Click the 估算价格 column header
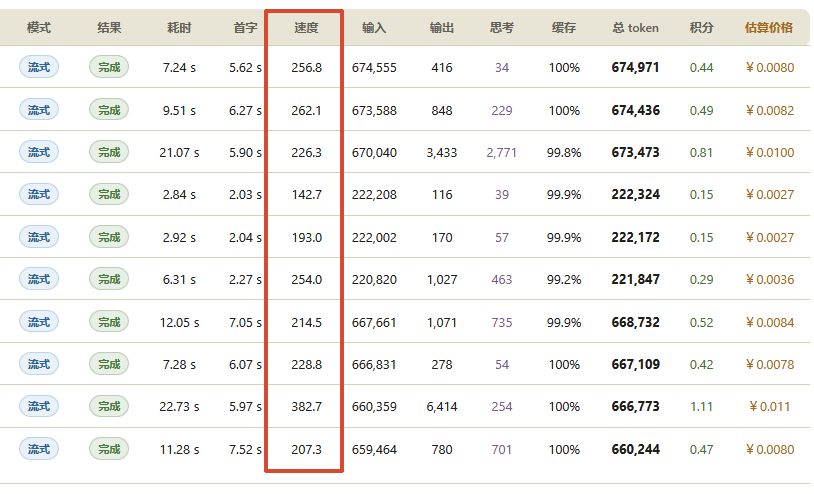The width and height of the screenshot is (814, 494). [769, 28]
